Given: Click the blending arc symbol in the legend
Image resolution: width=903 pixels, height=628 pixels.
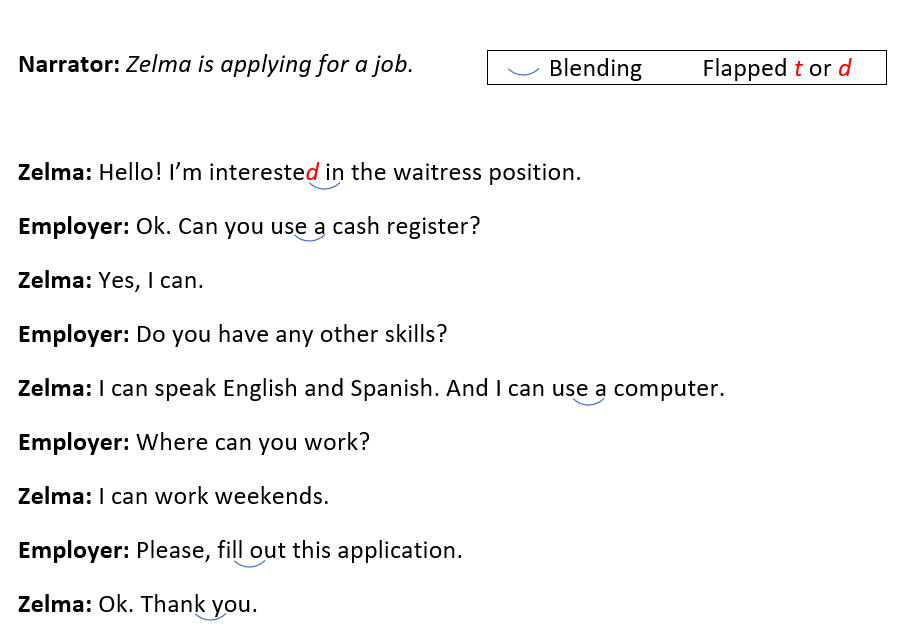Looking at the screenshot, I should coord(523,71).
